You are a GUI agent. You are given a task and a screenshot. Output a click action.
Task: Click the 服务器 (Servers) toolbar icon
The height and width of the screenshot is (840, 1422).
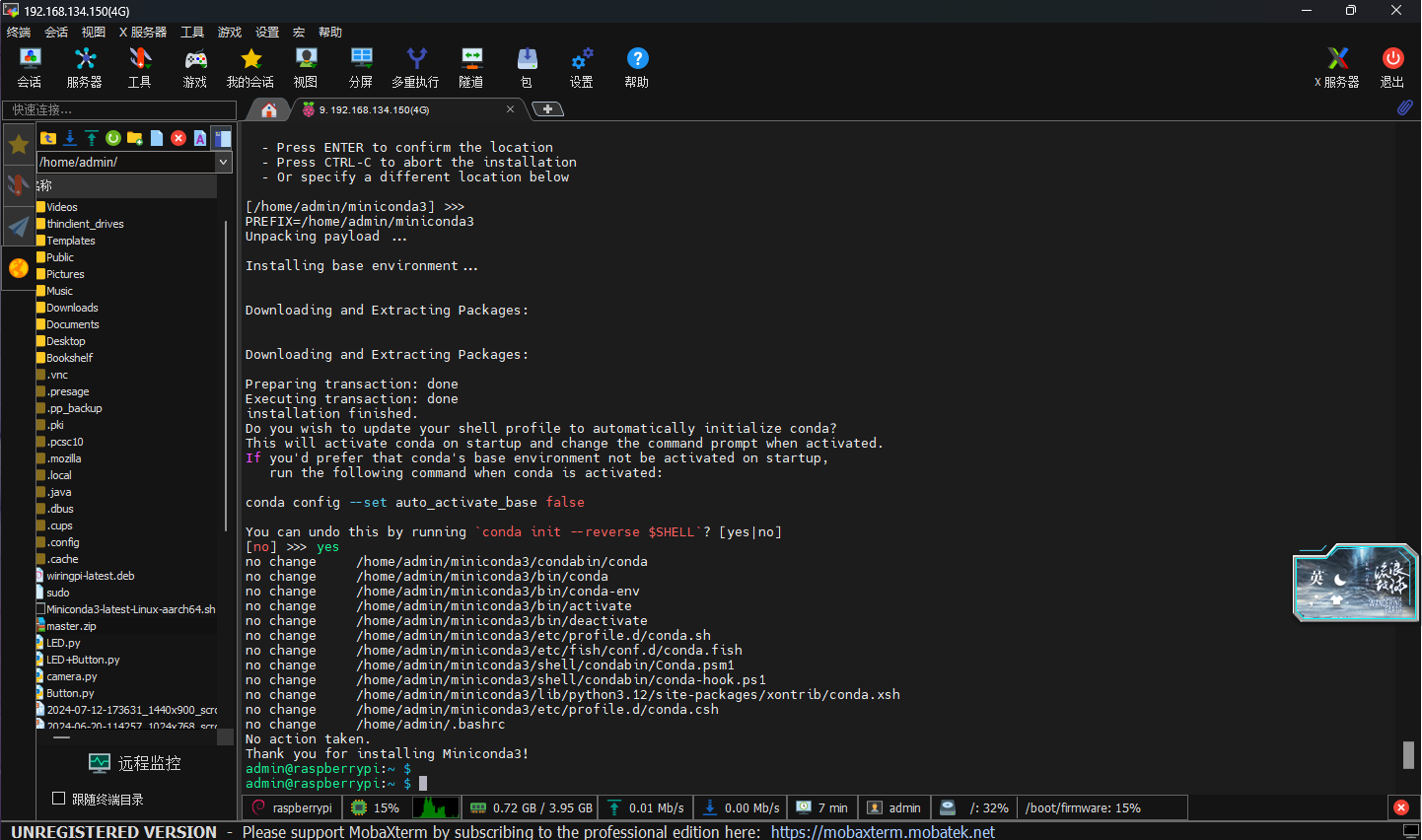[85, 68]
